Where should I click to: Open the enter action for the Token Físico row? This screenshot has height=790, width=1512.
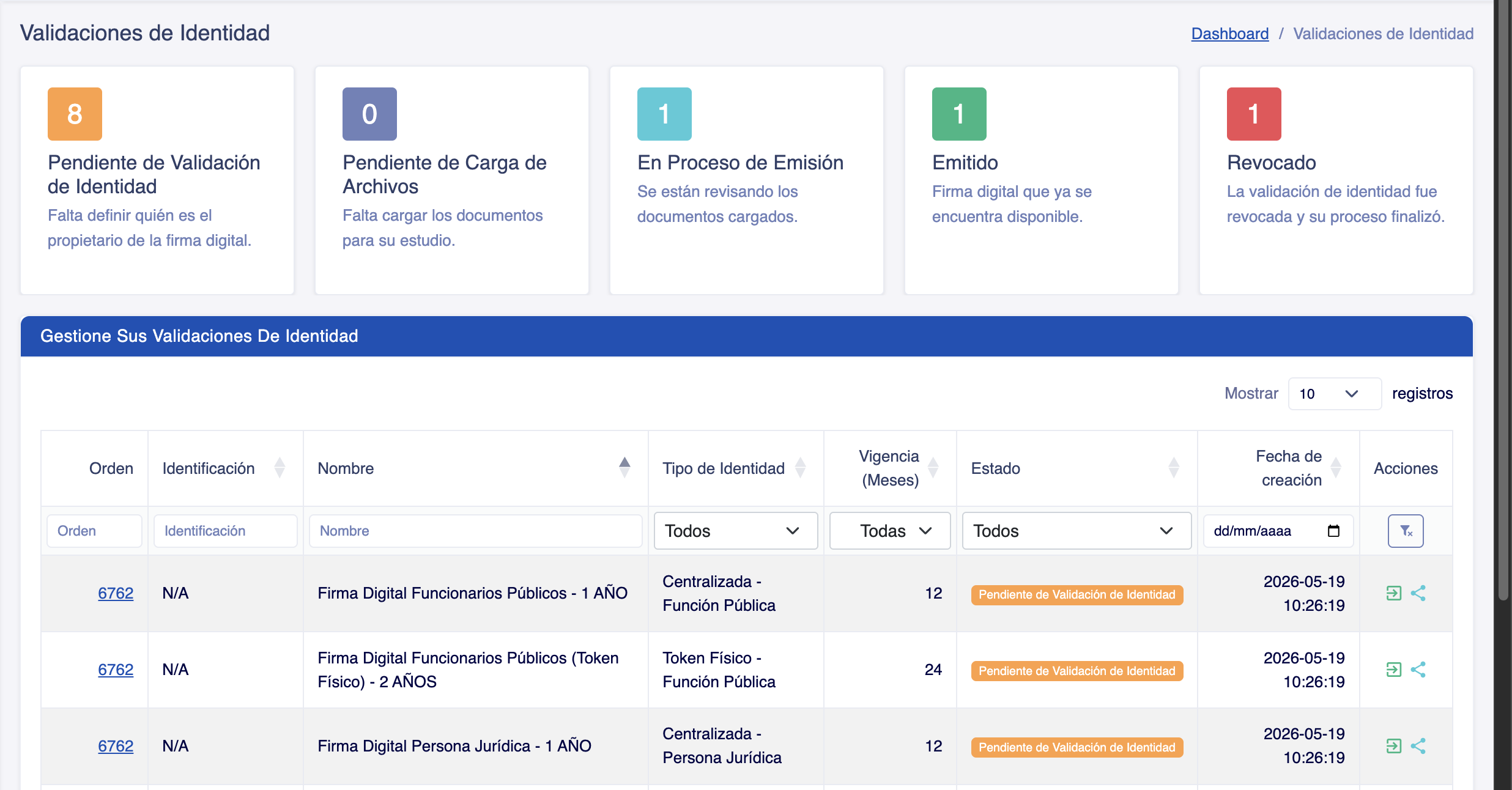[1393, 670]
